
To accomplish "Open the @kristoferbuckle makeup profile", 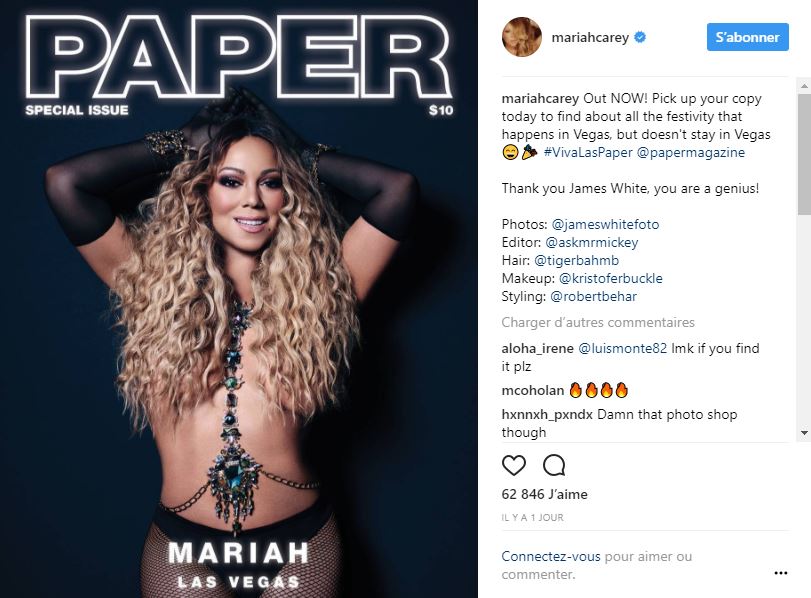I will point(610,278).
